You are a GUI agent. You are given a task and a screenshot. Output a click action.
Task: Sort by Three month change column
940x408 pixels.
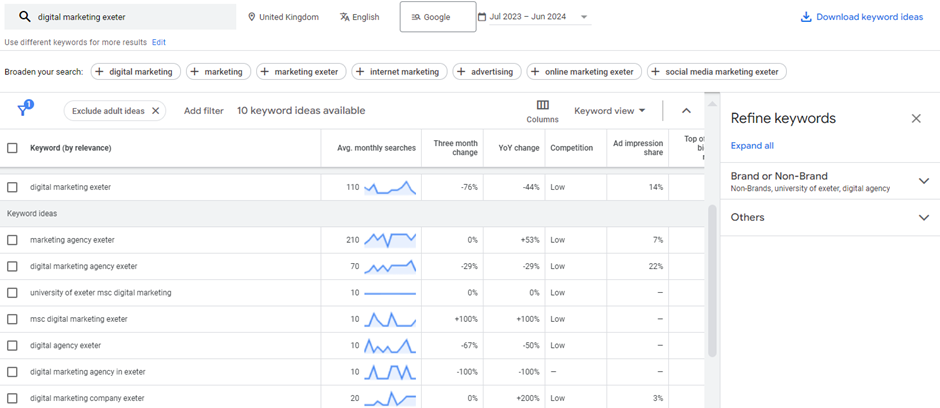(x=456, y=148)
